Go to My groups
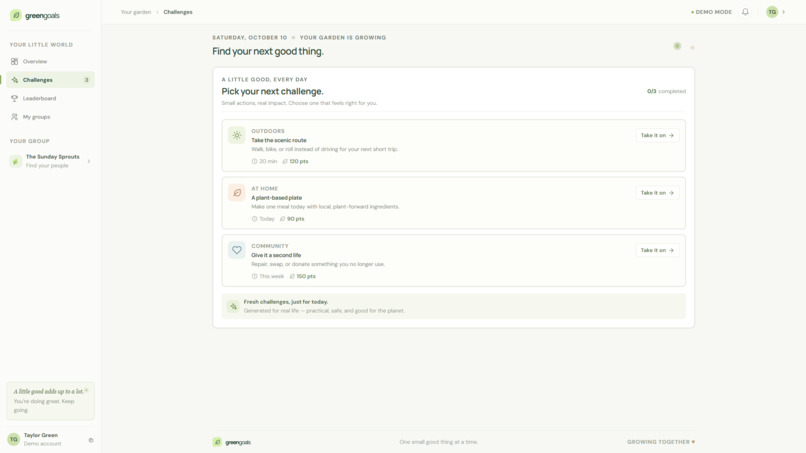This screenshot has width=806, height=453. click(50, 117)
